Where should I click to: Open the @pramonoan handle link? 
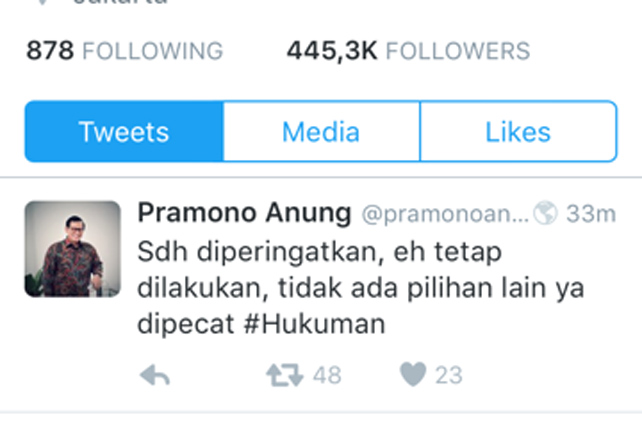point(445,214)
